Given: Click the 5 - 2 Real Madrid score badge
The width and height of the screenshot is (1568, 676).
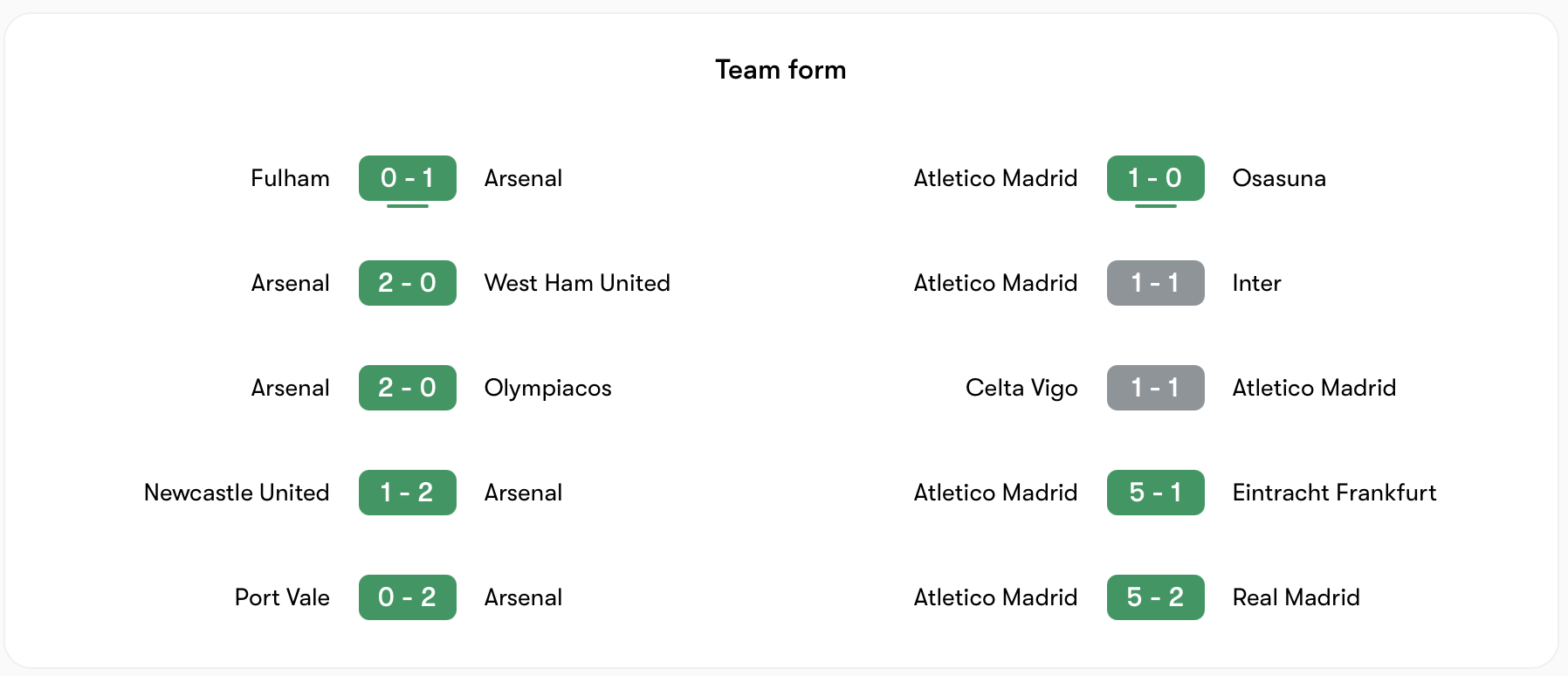Looking at the screenshot, I should click(x=1155, y=597).
